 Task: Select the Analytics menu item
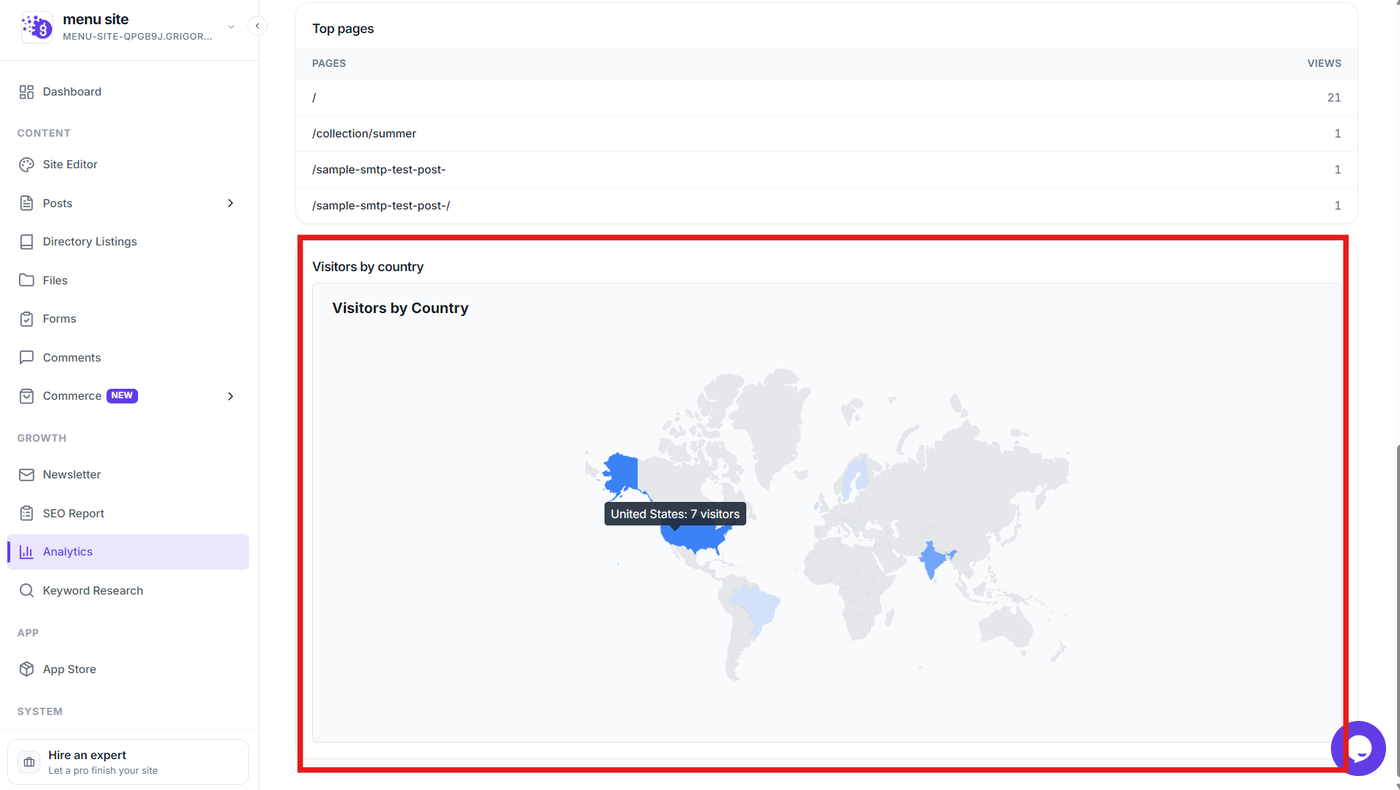point(128,552)
